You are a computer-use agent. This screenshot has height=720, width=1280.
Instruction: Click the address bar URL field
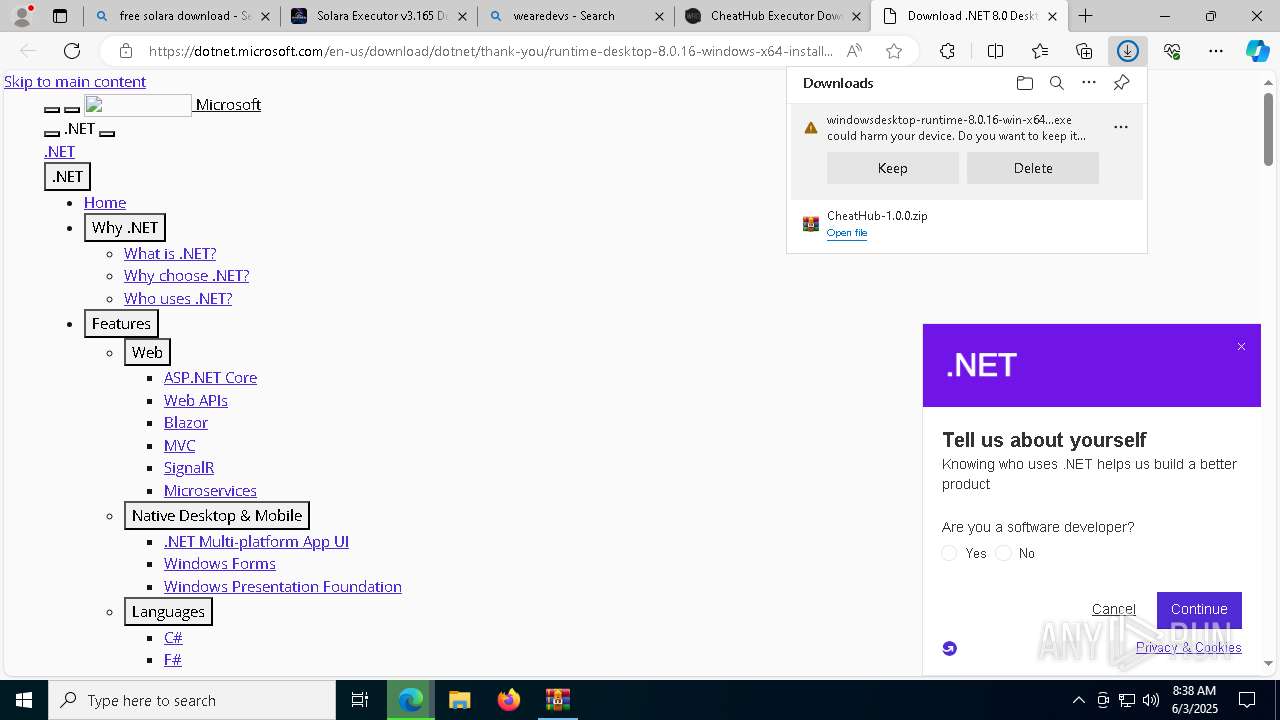(x=490, y=51)
